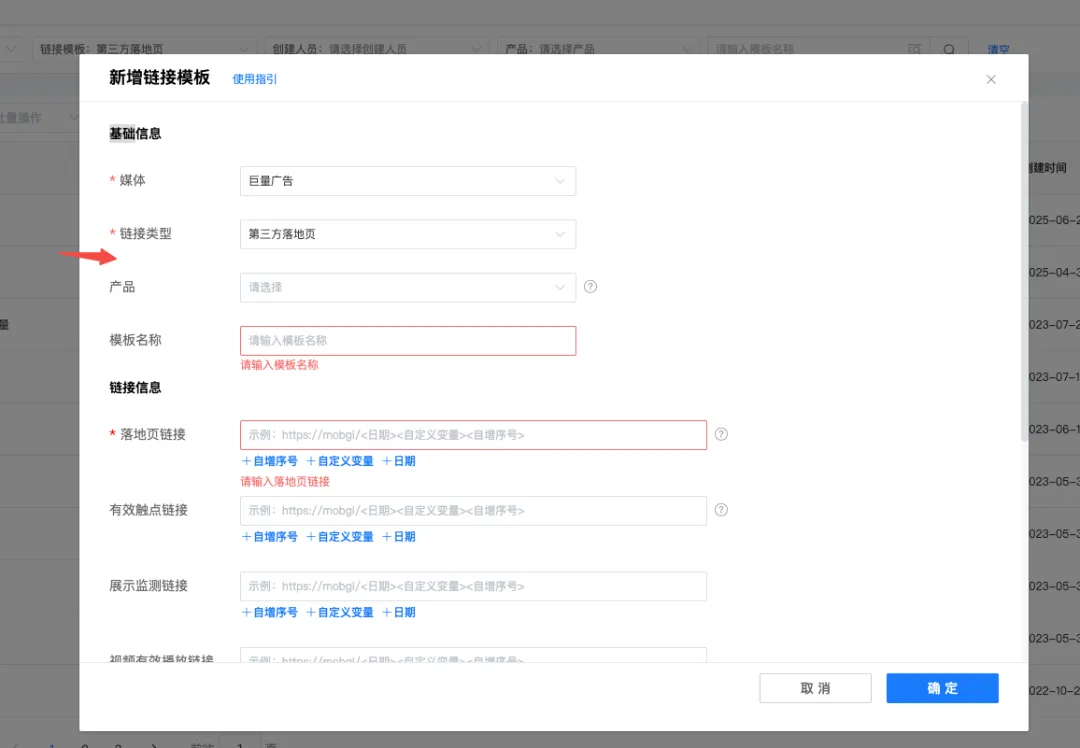1080x748 pixels.
Task: Insert 自增序号 under 落地页链接
Action: [269, 461]
